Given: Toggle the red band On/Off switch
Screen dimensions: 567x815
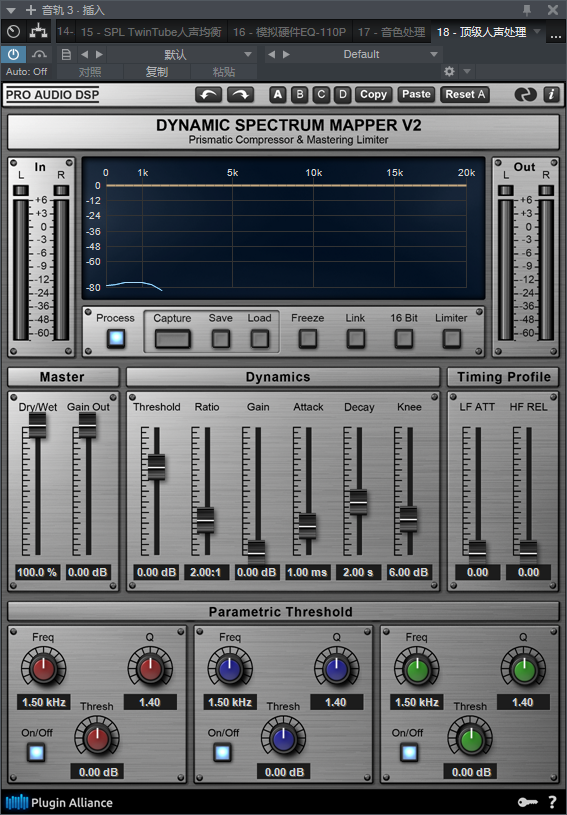Looking at the screenshot, I should (x=36, y=752).
